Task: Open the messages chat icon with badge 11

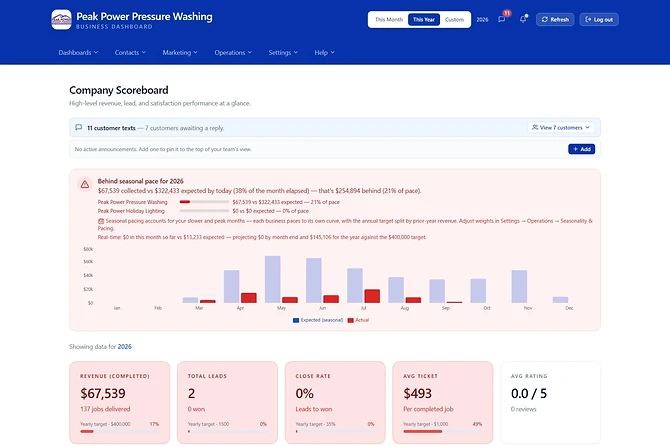Action: (x=502, y=19)
